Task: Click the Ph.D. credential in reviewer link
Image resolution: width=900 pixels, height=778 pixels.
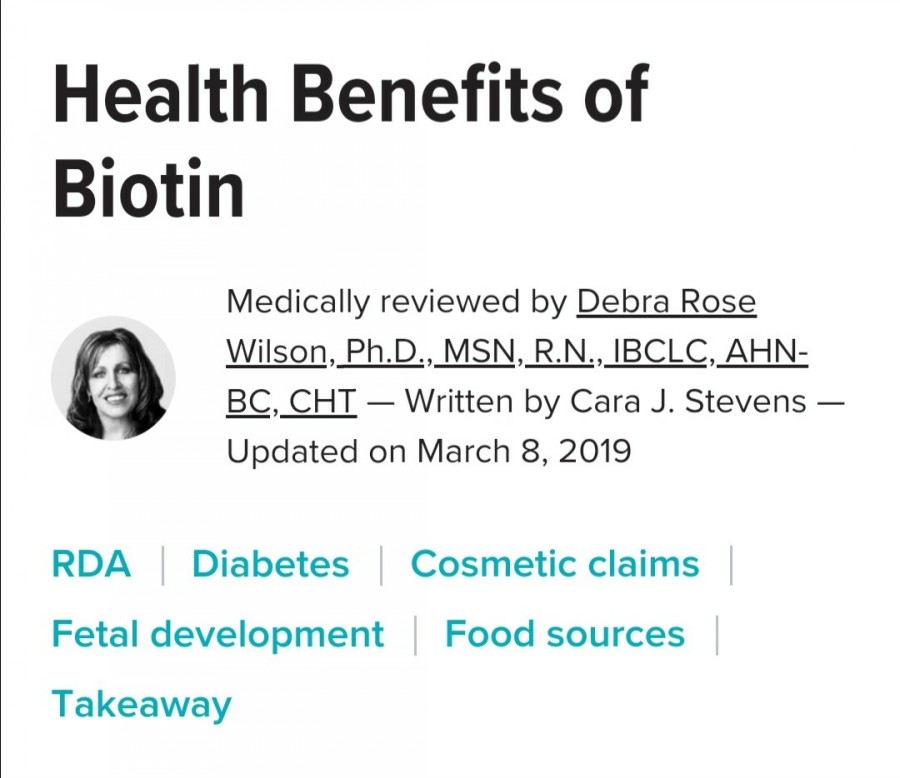Action: tap(382, 351)
